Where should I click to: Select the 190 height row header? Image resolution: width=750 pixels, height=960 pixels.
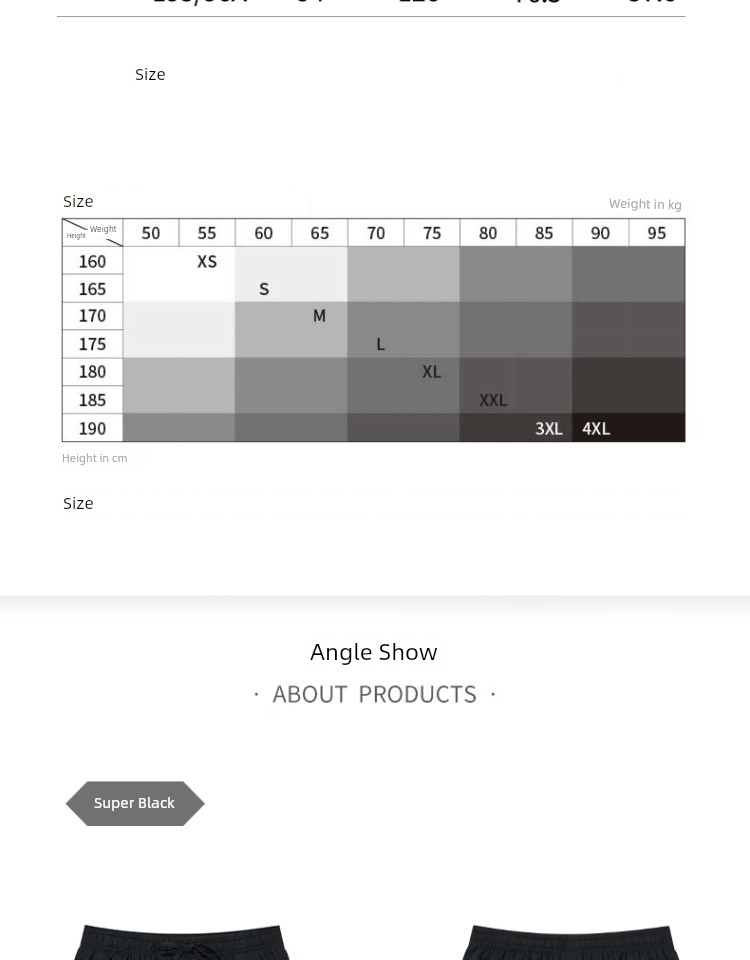point(92,429)
